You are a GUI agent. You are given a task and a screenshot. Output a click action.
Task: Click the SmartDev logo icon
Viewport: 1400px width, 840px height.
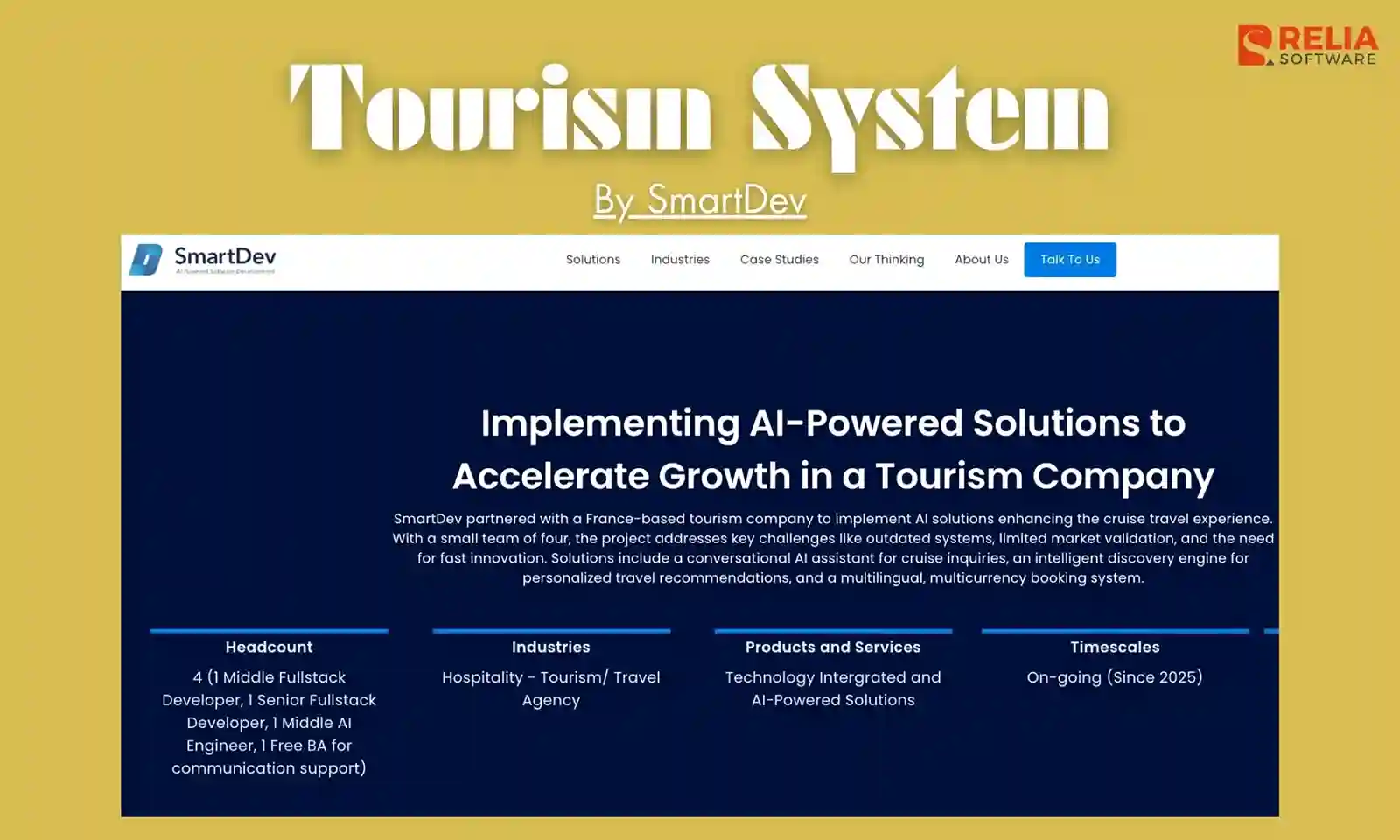tap(146, 260)
